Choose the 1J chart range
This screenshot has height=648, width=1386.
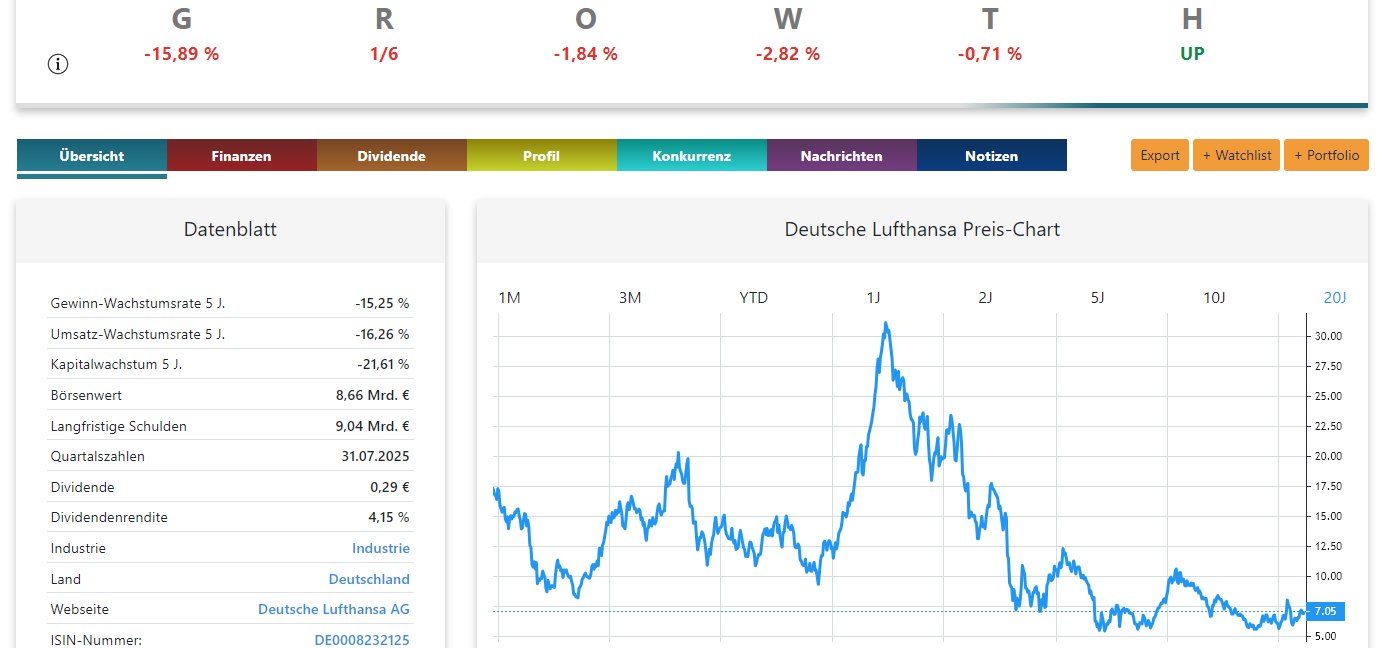click(x=873, y=297)
